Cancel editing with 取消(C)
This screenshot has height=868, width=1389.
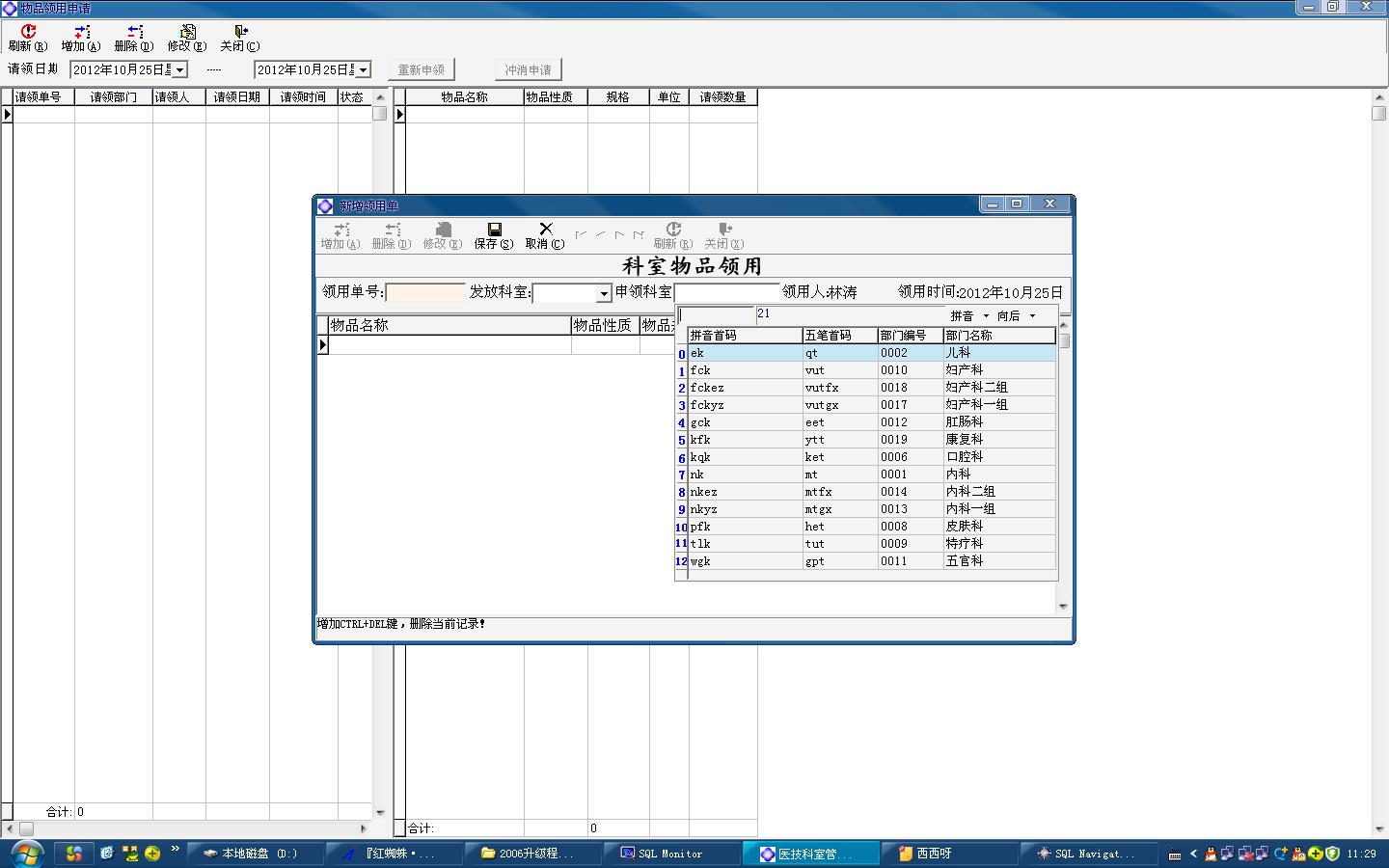545,236
